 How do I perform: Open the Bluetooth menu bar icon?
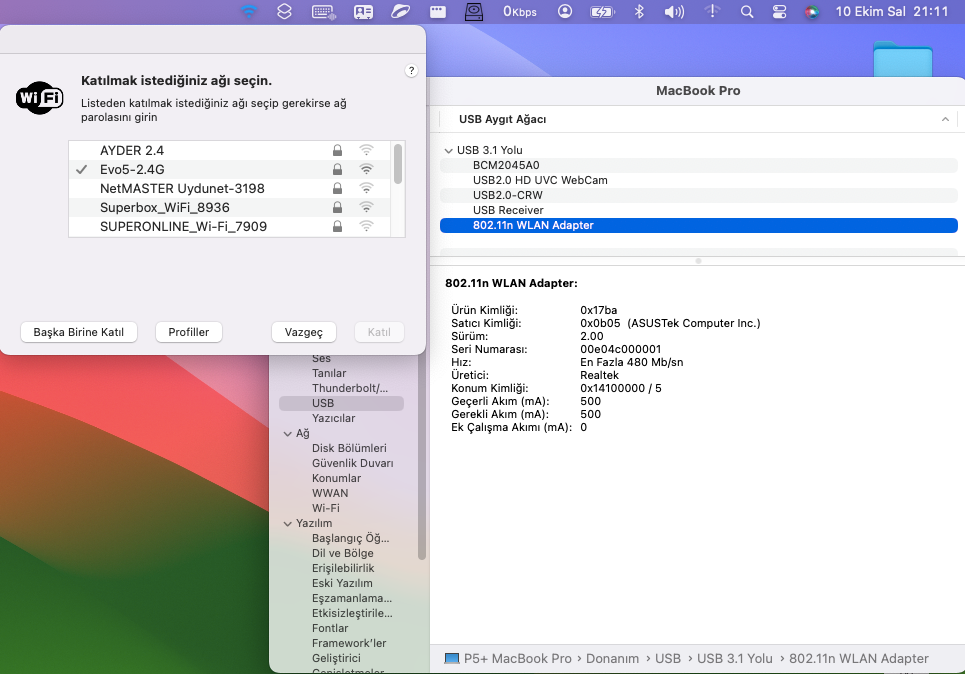(639, 12)
